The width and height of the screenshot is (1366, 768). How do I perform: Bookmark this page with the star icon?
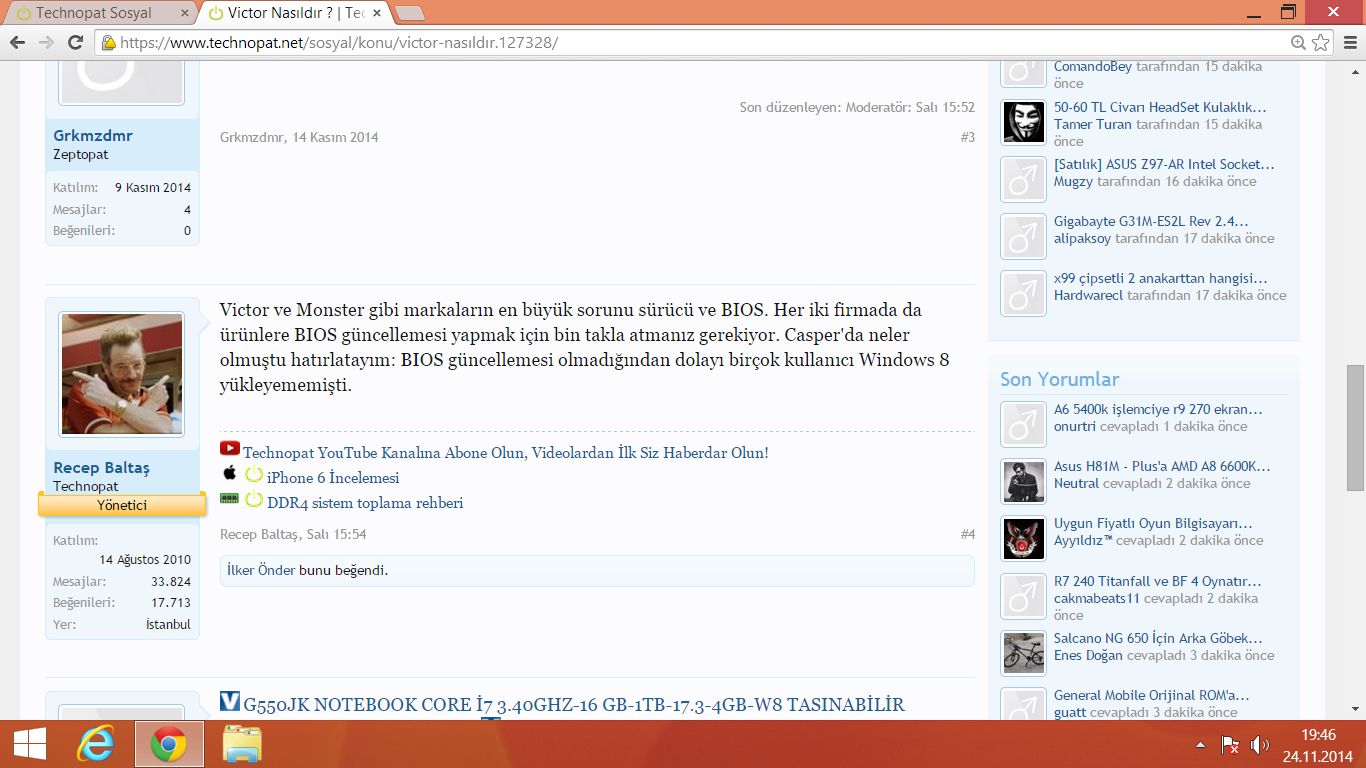click(1321, 42)
